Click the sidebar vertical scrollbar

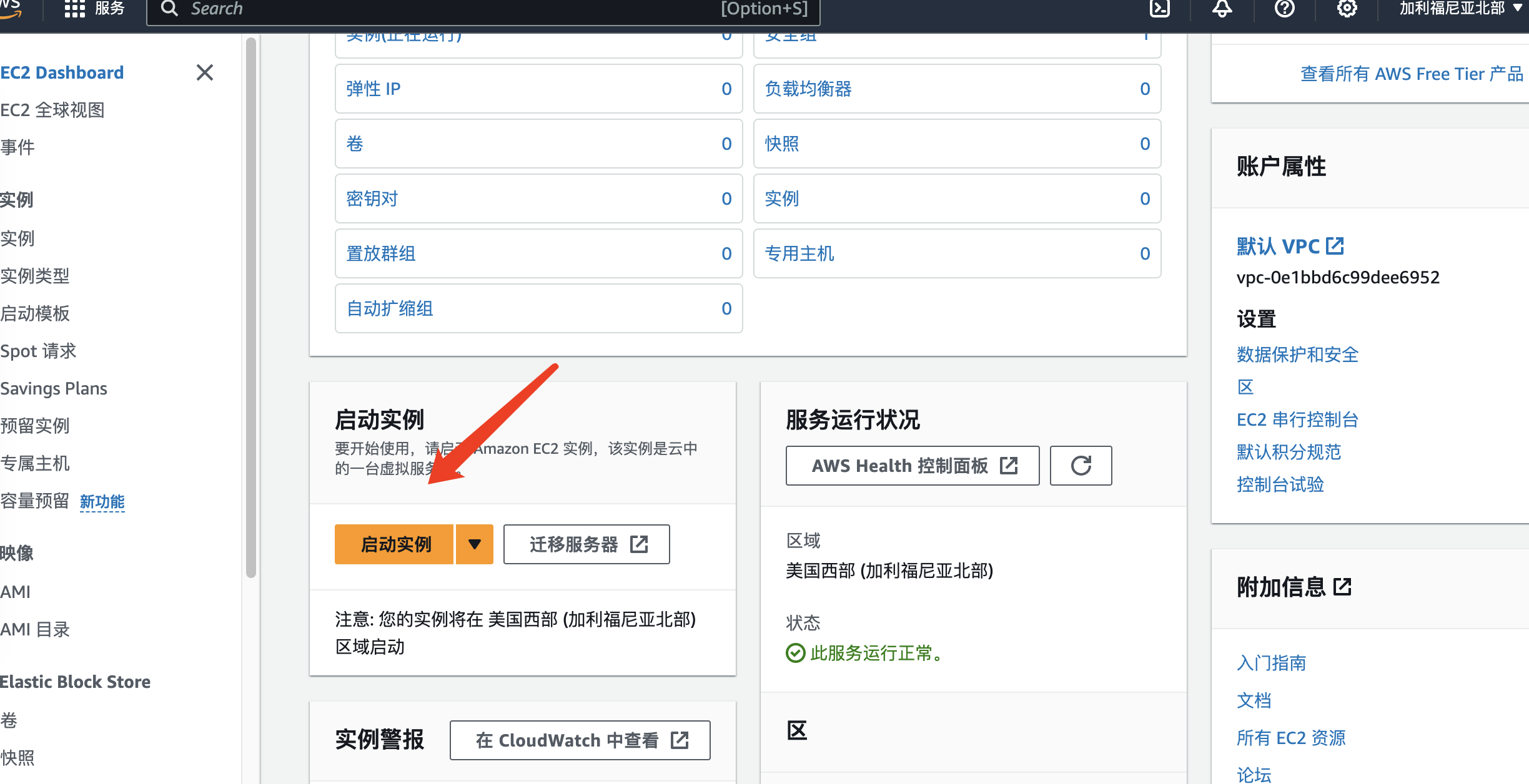tap(251, 308)
